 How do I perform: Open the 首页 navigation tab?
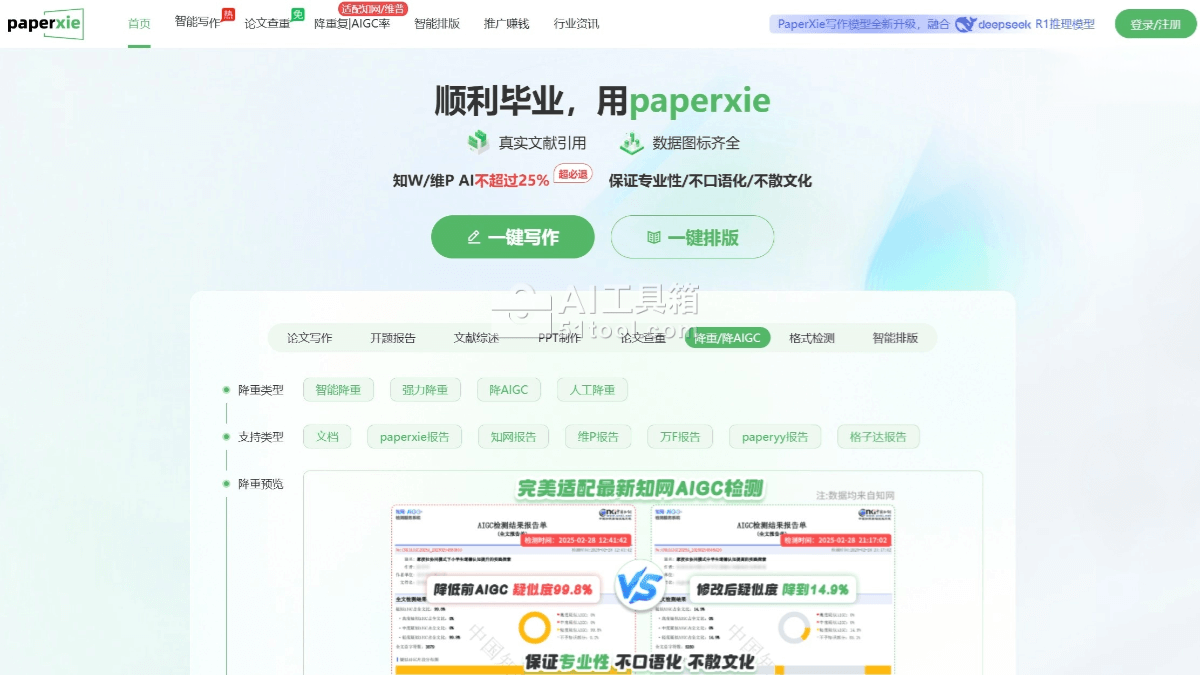click(x=139, y=23)
